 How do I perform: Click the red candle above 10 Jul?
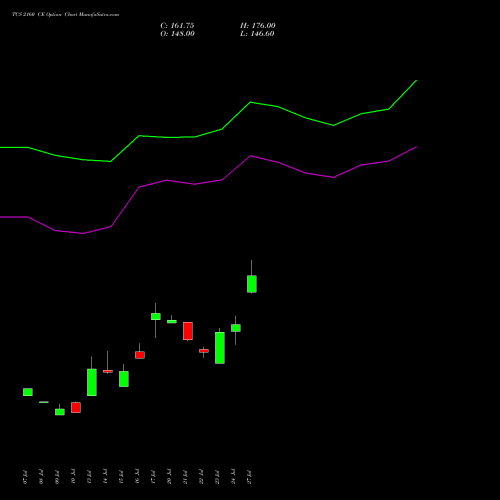[76, 407]
